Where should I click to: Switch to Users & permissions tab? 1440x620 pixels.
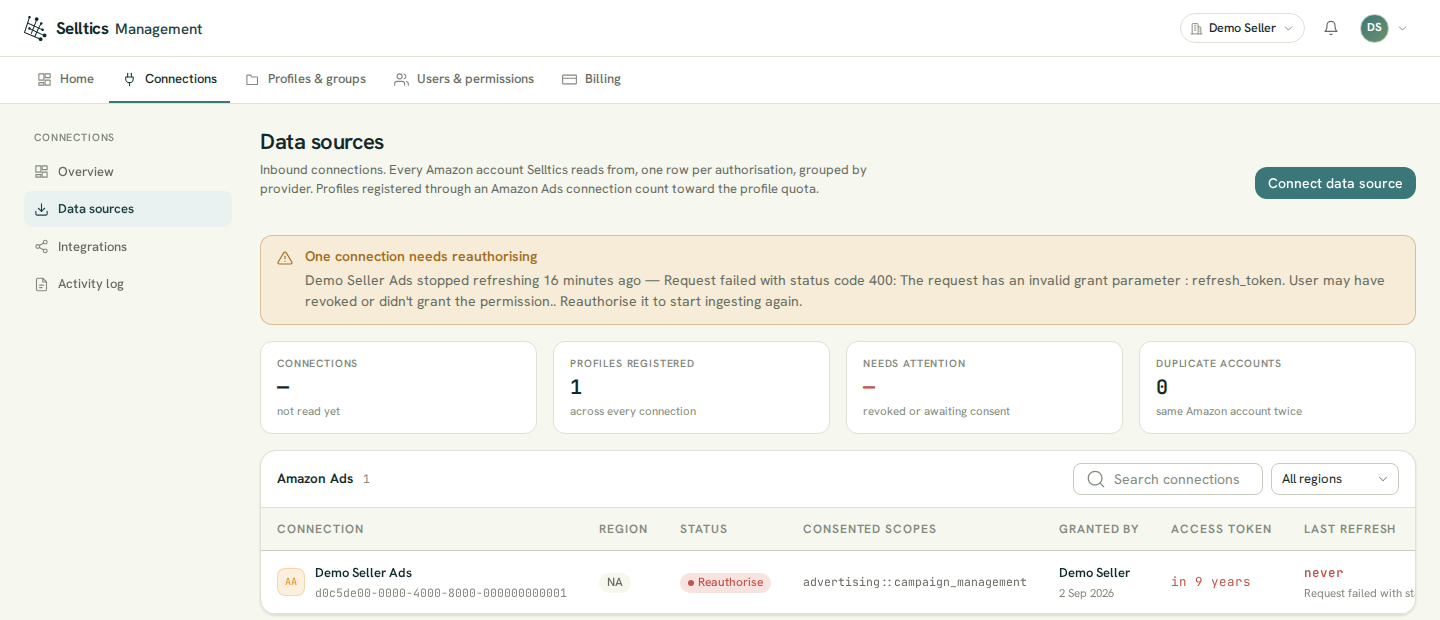click(464, 79)
